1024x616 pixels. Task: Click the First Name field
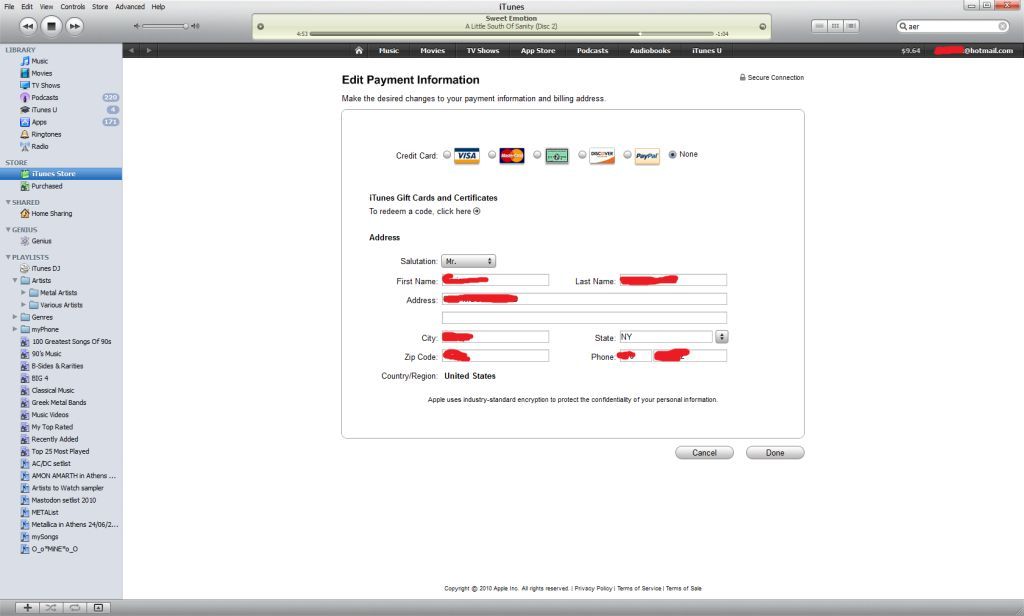[495, 280]
